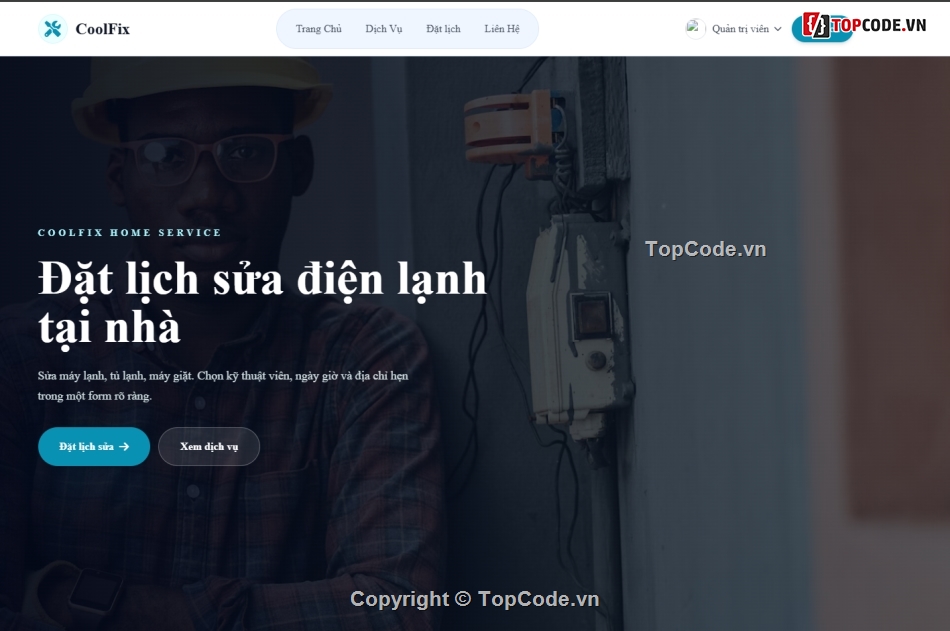Click the COOLFIX HOME SERVICE text
The width and height of the screenshot is (950, 631).
(x=130, y=233)
